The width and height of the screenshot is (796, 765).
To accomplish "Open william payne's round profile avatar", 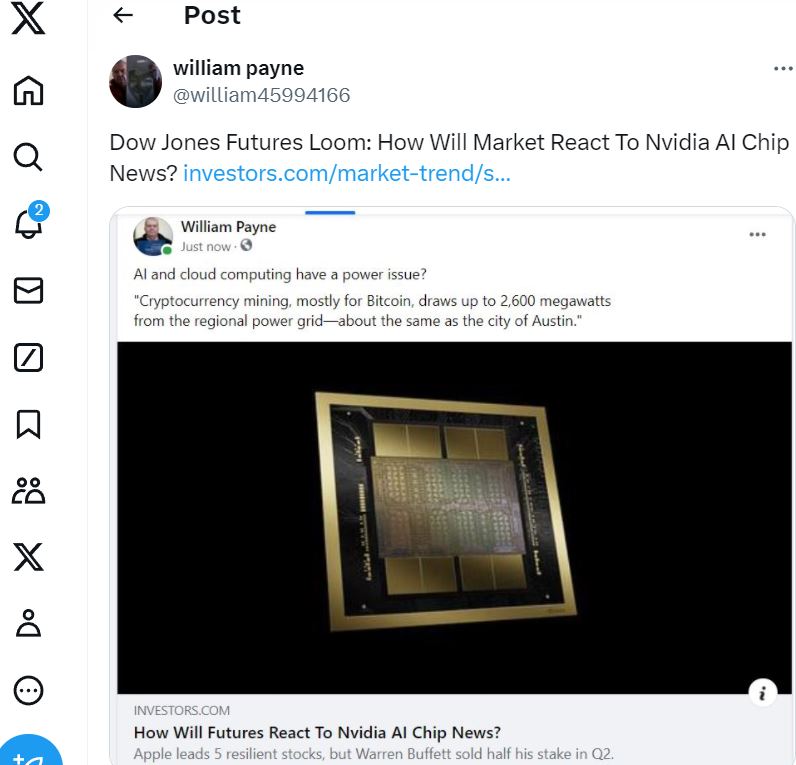I will pyautogui.click(x=136, y=81).
